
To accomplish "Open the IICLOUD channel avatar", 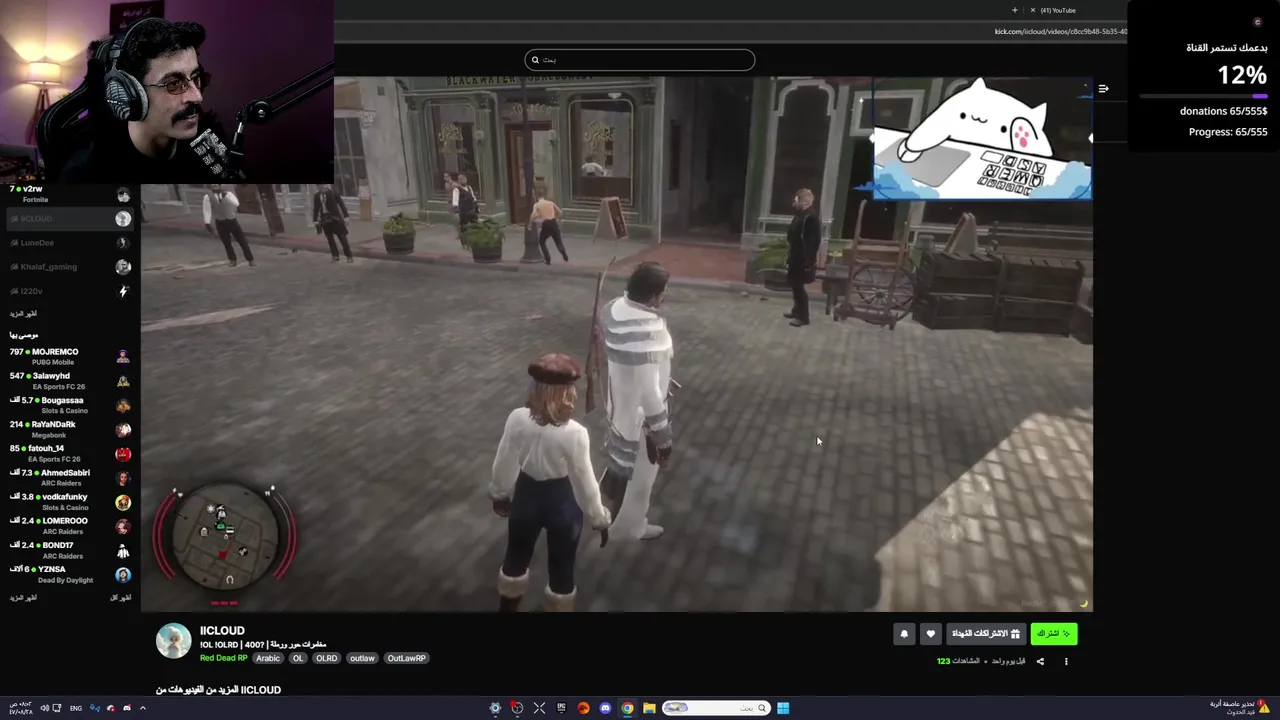I will pyautogui.click(x=173, y=641).
